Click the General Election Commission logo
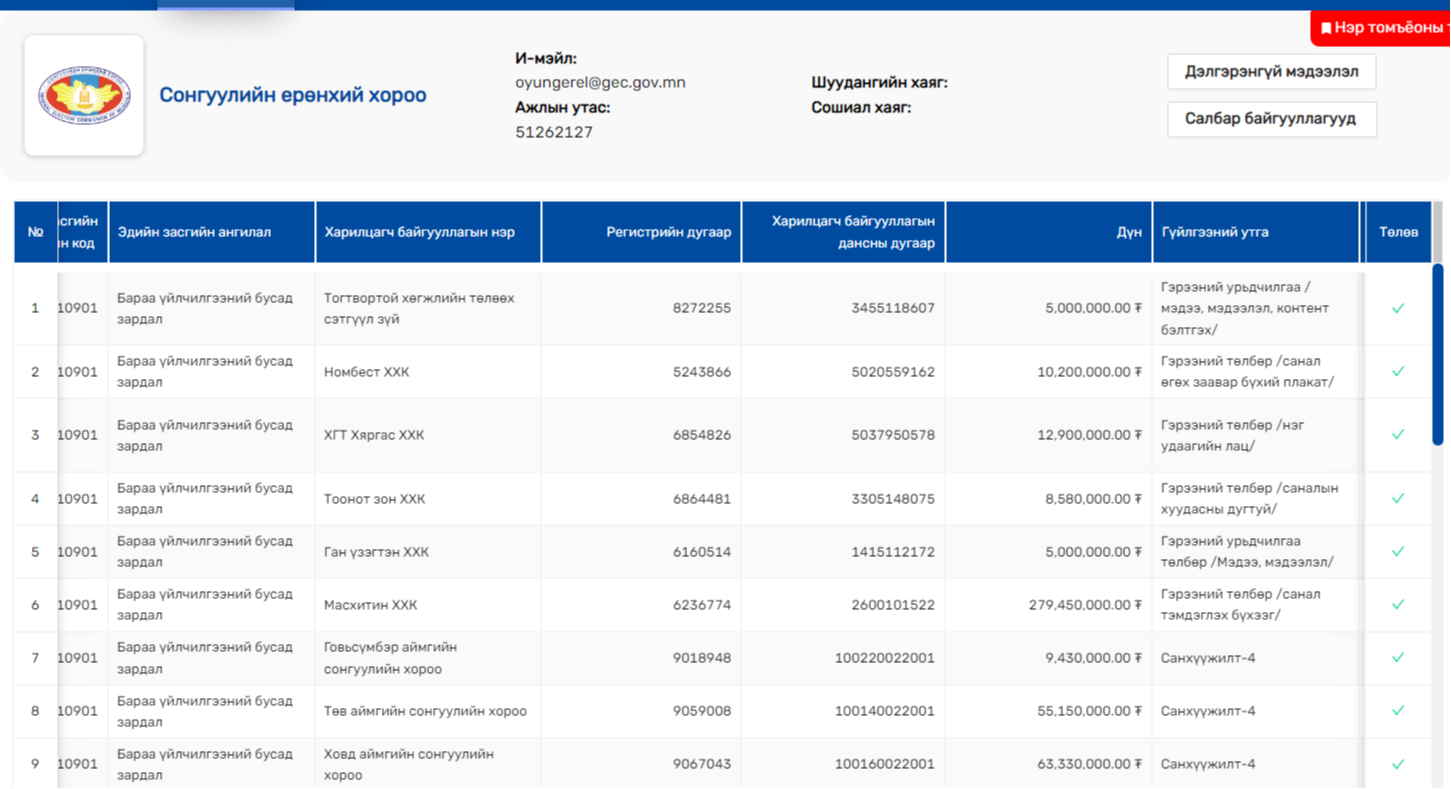The width and height of the screenshot is (1451, 789). (84, 96)
